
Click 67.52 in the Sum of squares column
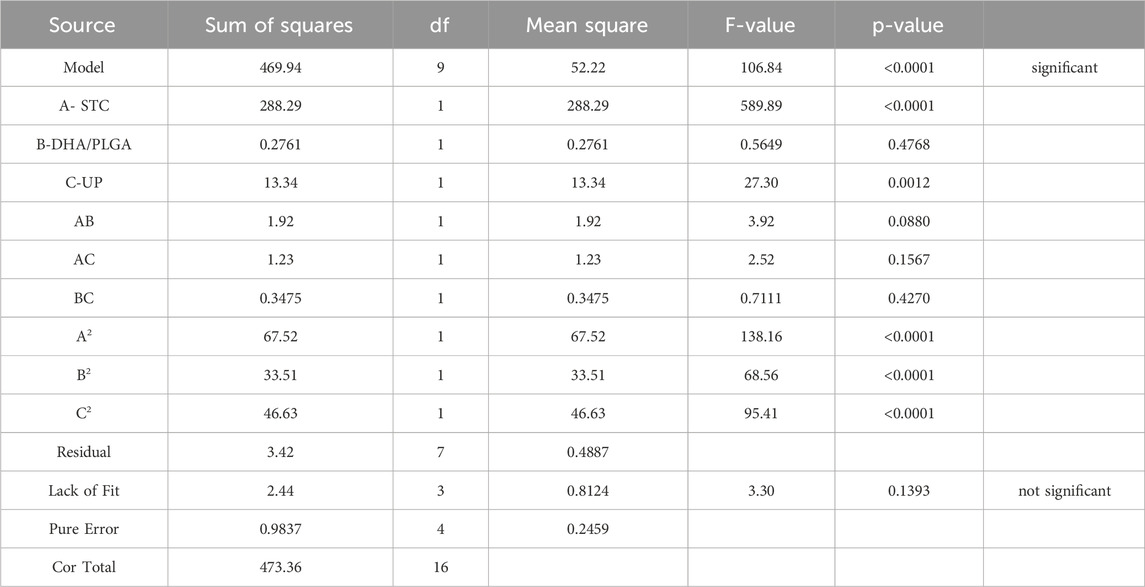[280, 337]
